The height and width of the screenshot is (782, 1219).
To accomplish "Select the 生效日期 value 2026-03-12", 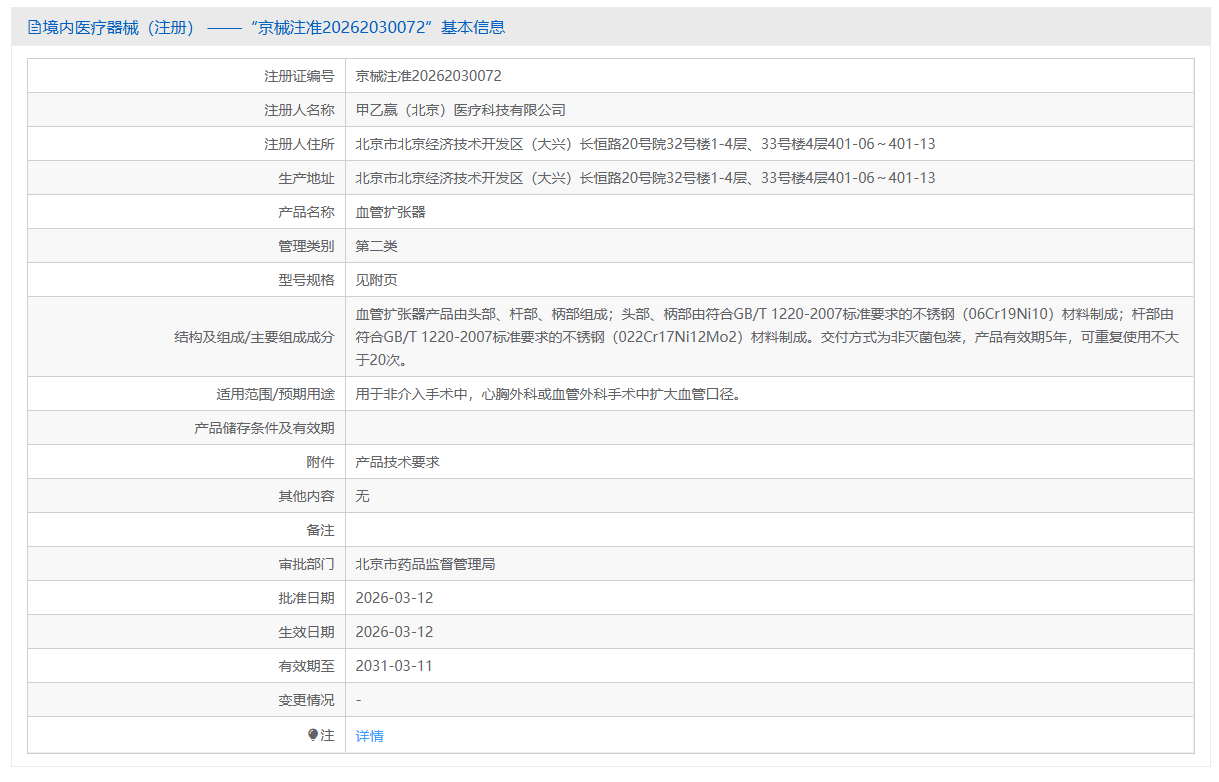I will point(394,632).
